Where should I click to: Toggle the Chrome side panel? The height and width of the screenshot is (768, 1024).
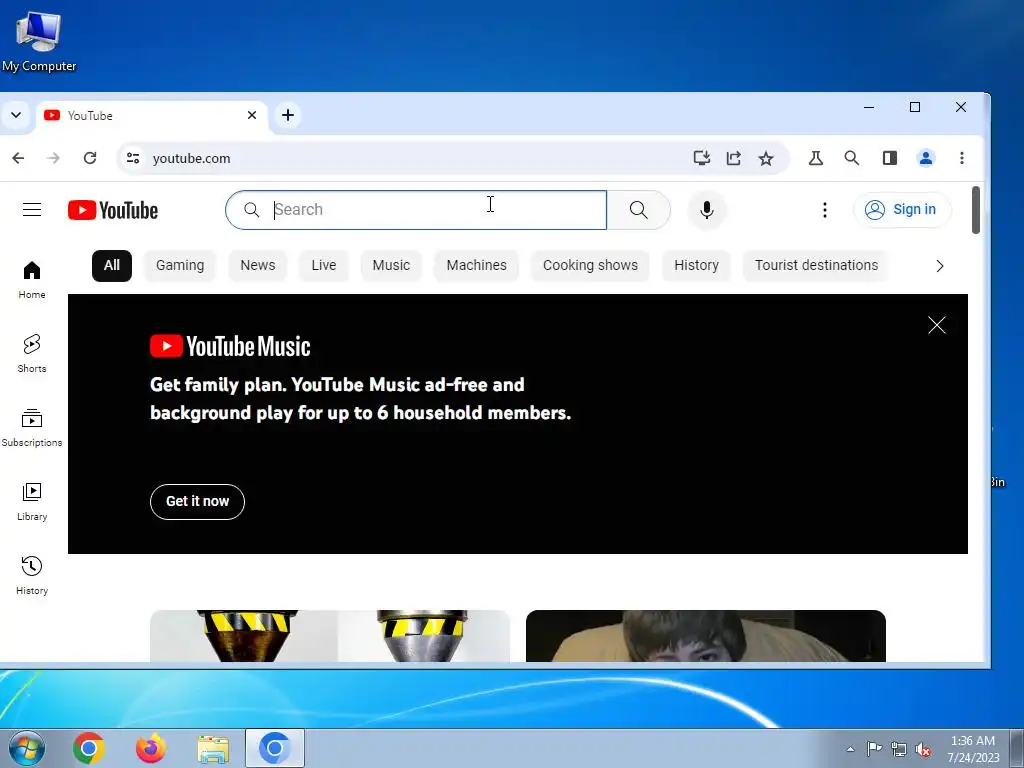(889, 158)
